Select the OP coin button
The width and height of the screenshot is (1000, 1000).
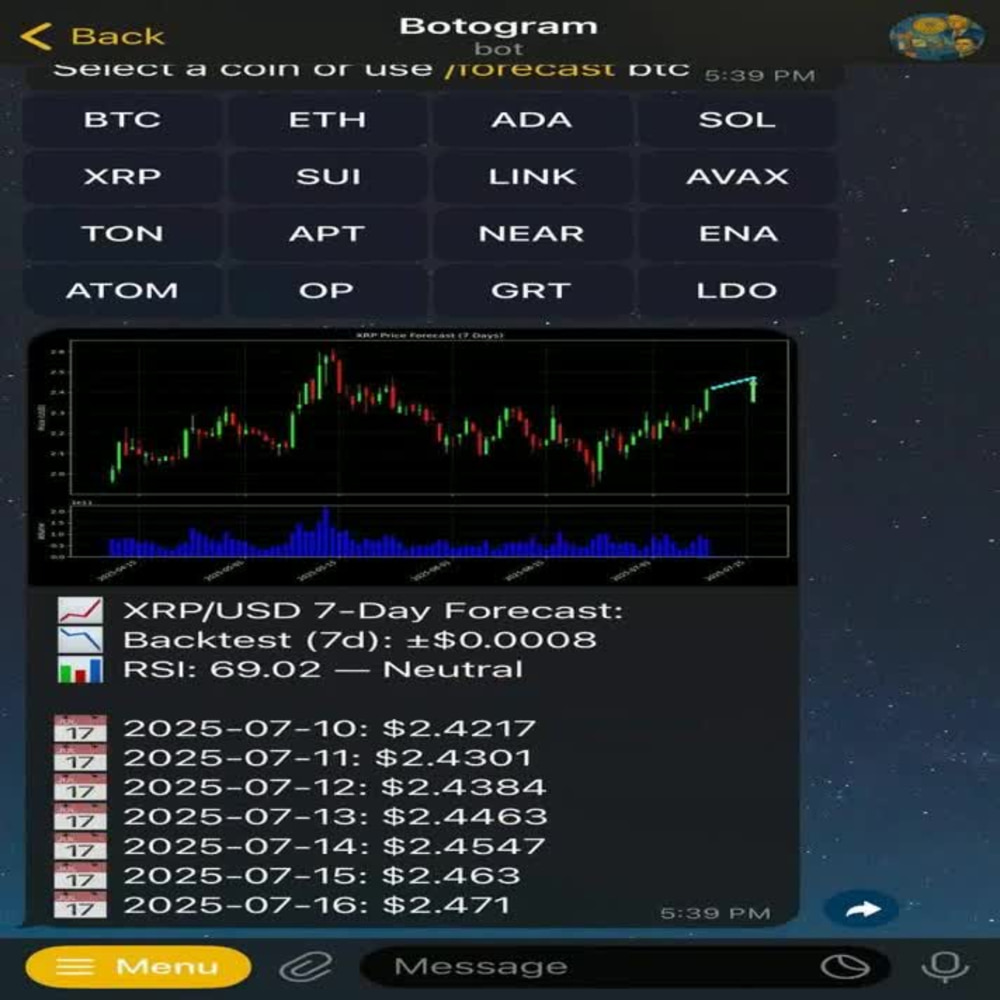(327, 291)
